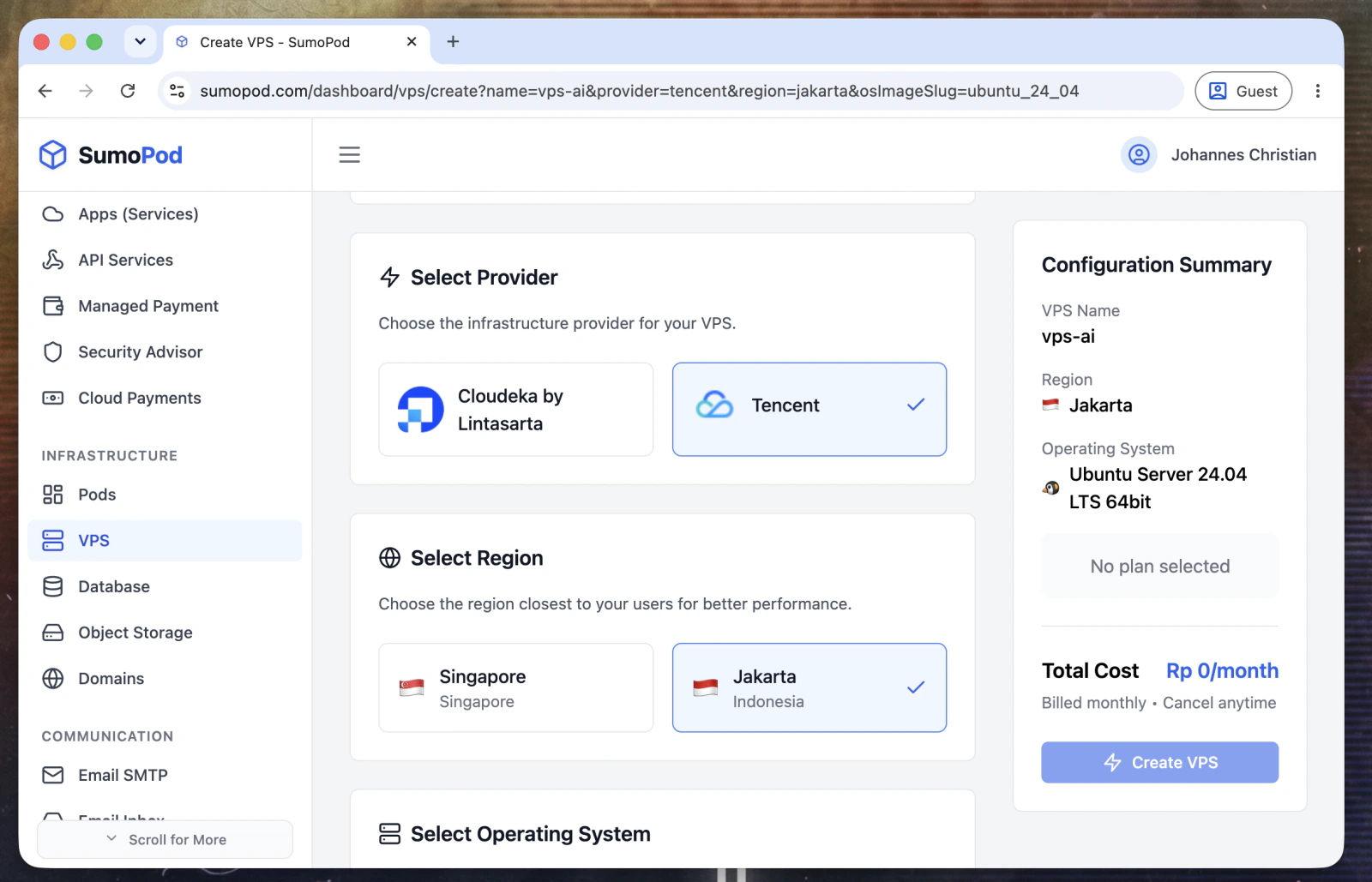
Task: Open Johannes Christian account menu
Action: 1219,155
